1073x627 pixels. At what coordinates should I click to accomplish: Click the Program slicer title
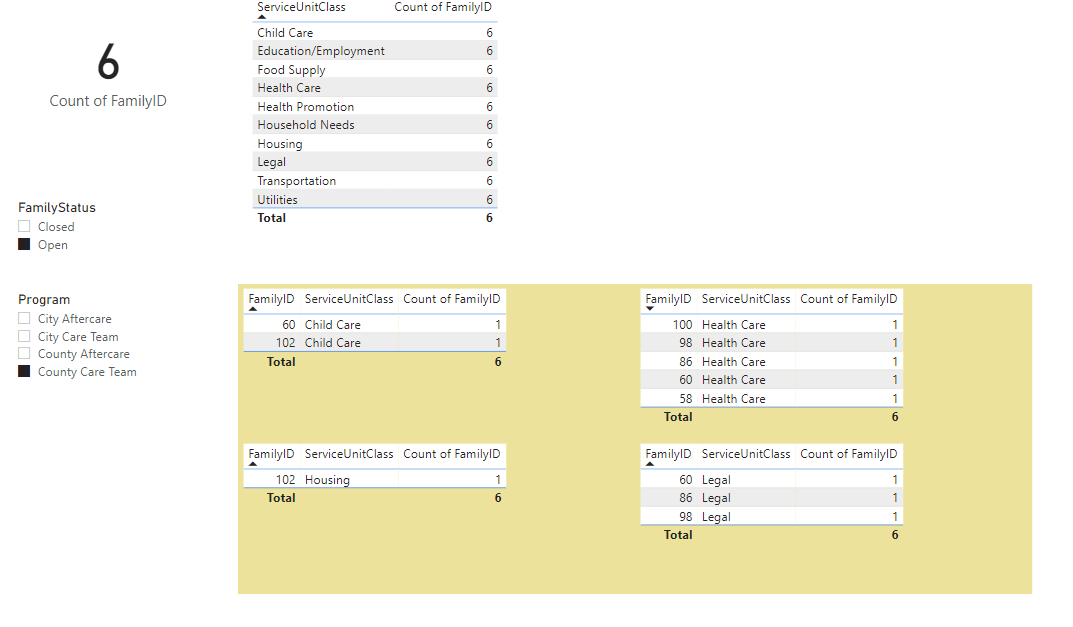[44, 299]
